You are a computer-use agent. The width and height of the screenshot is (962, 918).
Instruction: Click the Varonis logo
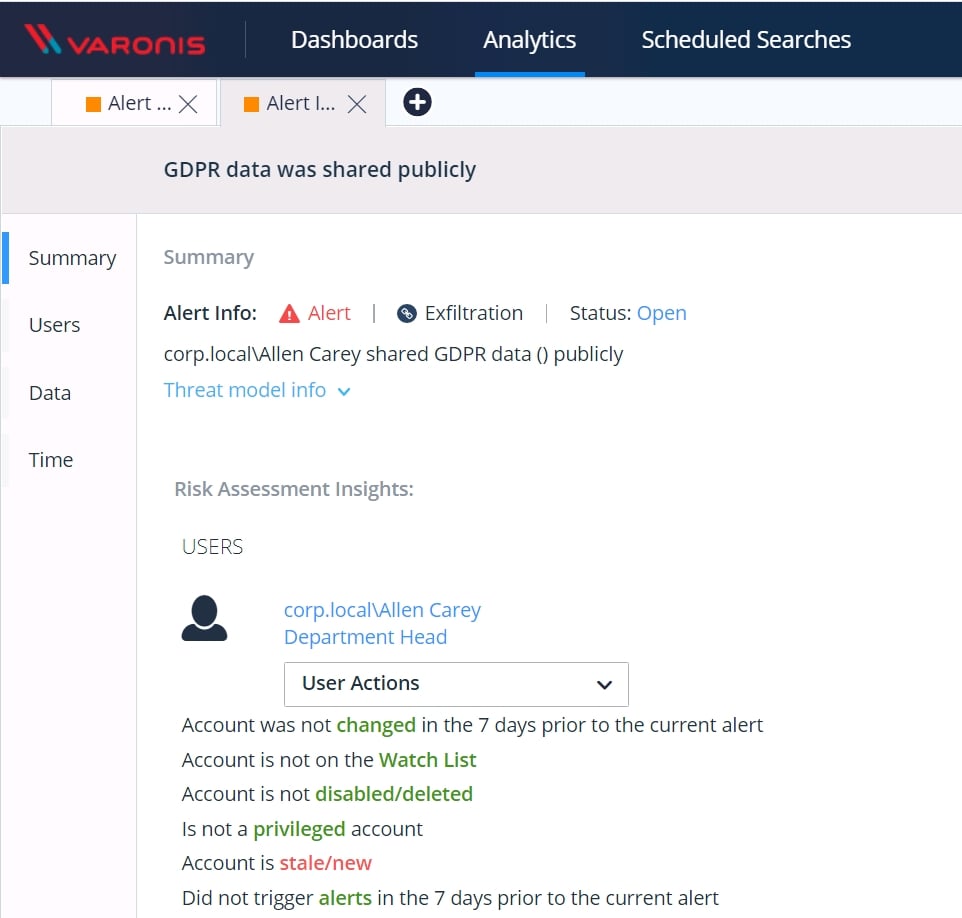[x=115, y=41]
